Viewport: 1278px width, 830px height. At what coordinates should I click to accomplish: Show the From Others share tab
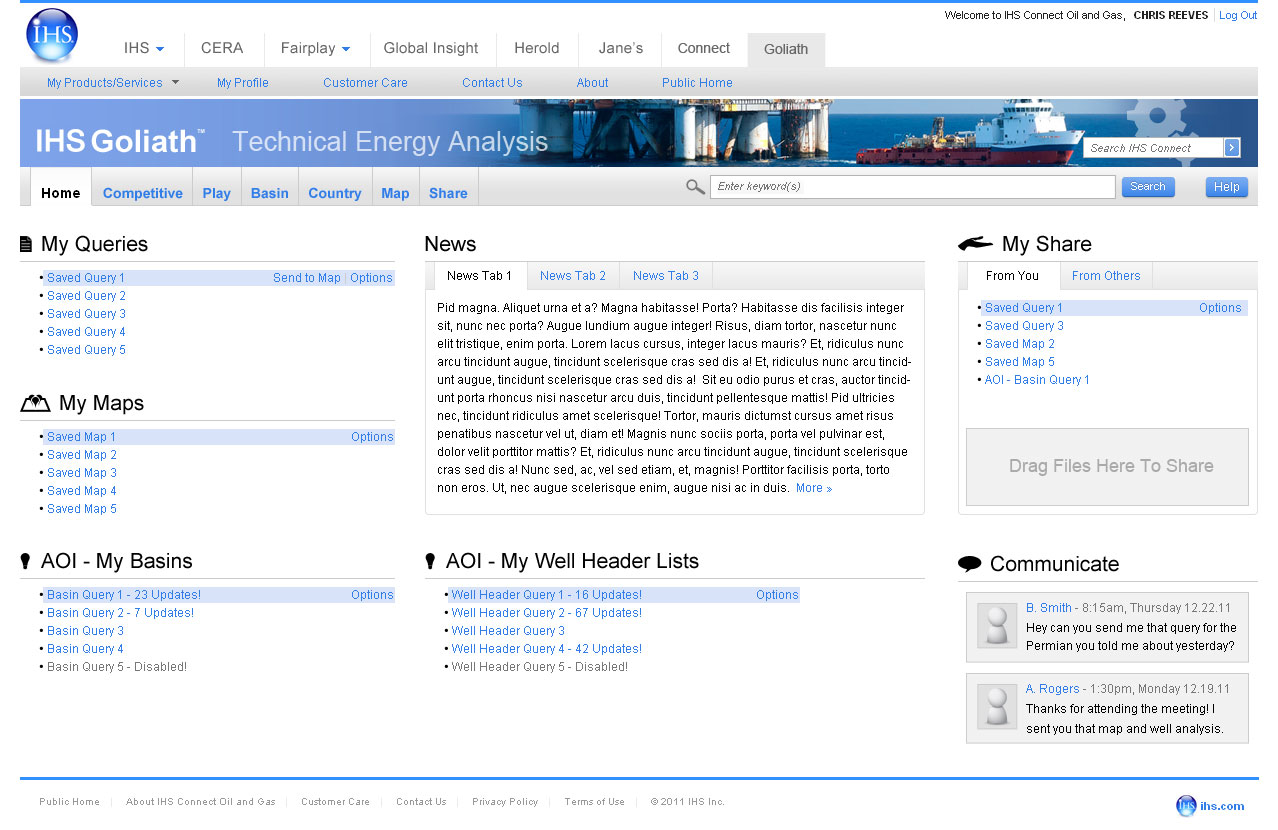(1106, 276)
